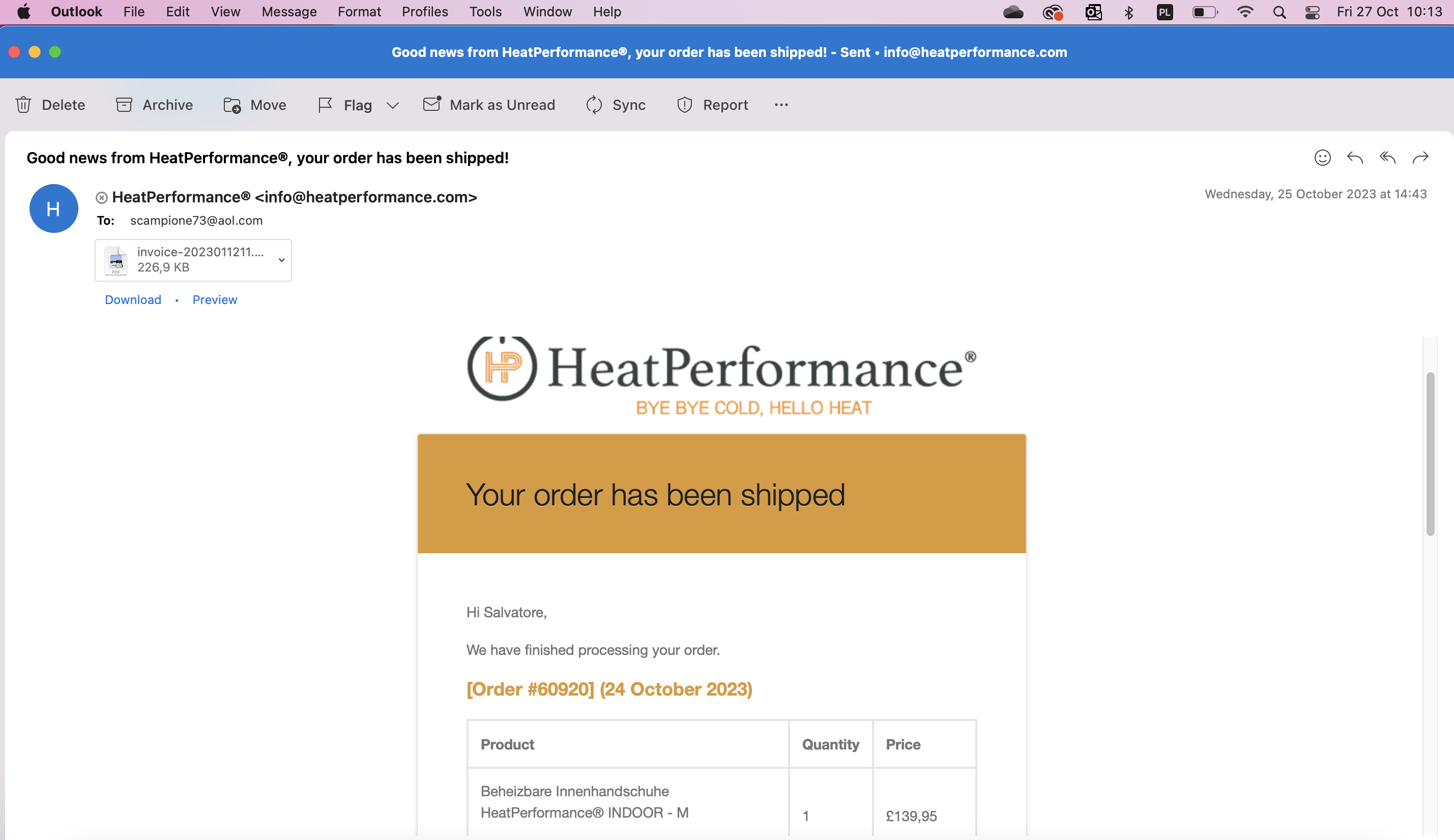This screenshot has width=1454, height=840.
Task: Open the Apple menu
Action: click(x=23, y=12)
